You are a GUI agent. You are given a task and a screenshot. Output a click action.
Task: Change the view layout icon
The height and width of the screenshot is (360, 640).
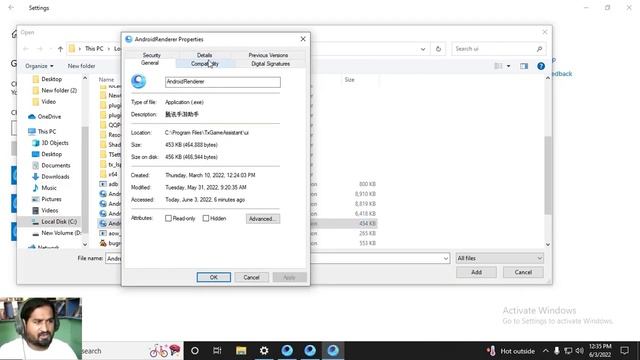(x=498, y=66)
